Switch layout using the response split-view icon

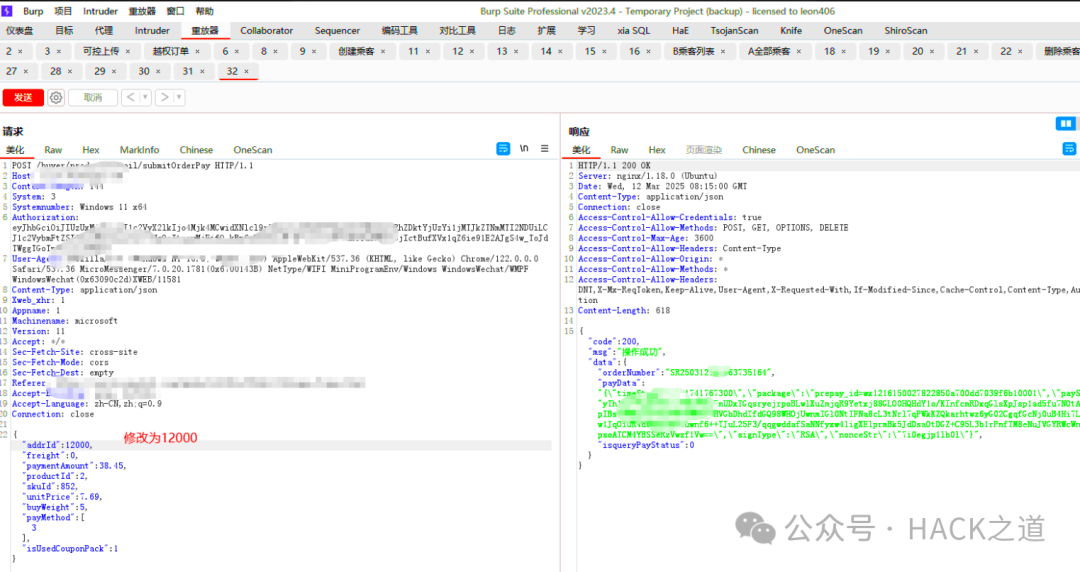(x=1066, y=123)
